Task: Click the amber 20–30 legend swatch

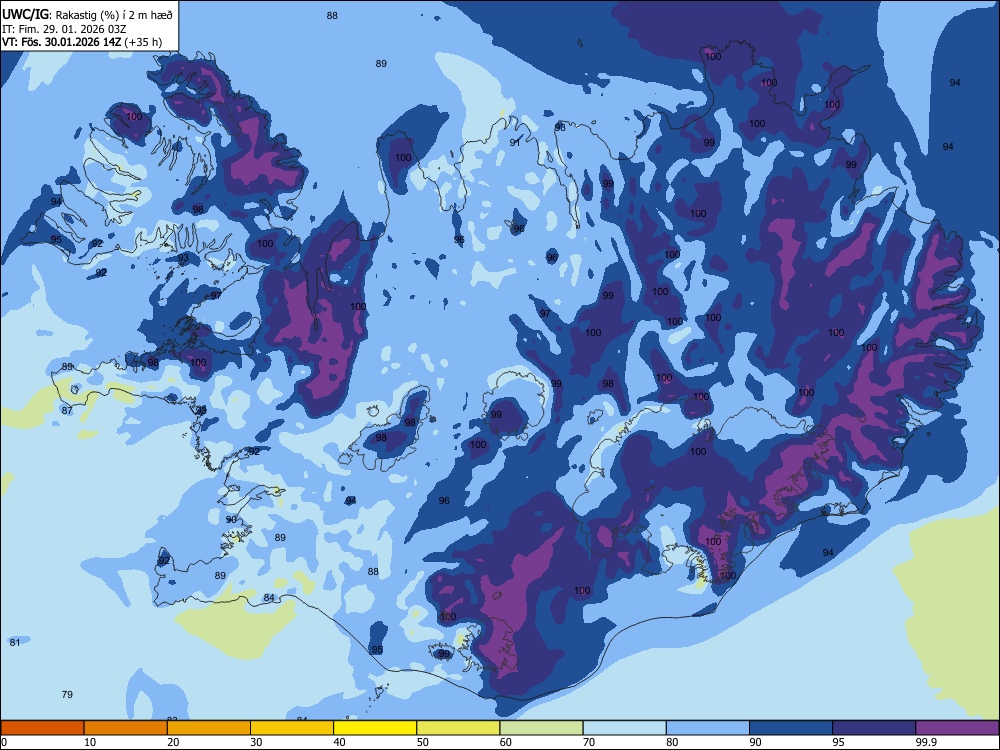Action: point(209,728)
